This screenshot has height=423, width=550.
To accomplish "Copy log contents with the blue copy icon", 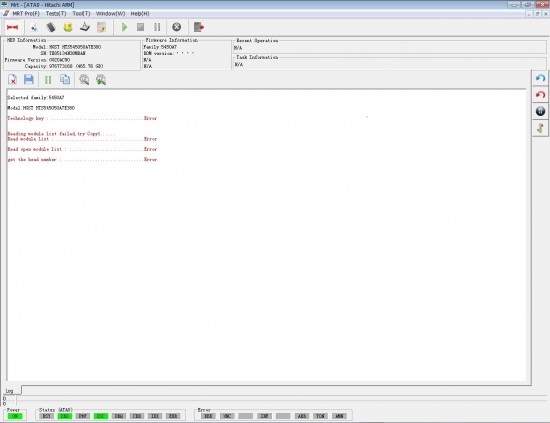I will click(x=65, y=80).
